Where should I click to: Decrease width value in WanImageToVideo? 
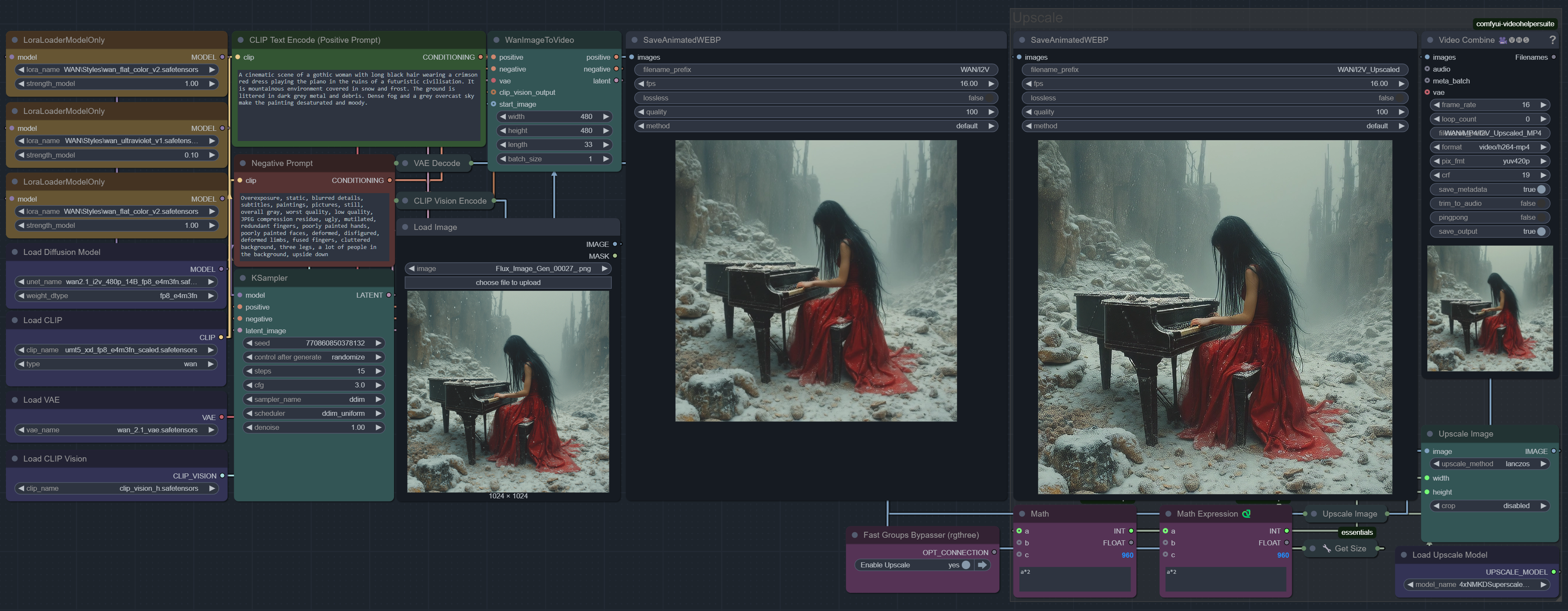click(503, 117)
